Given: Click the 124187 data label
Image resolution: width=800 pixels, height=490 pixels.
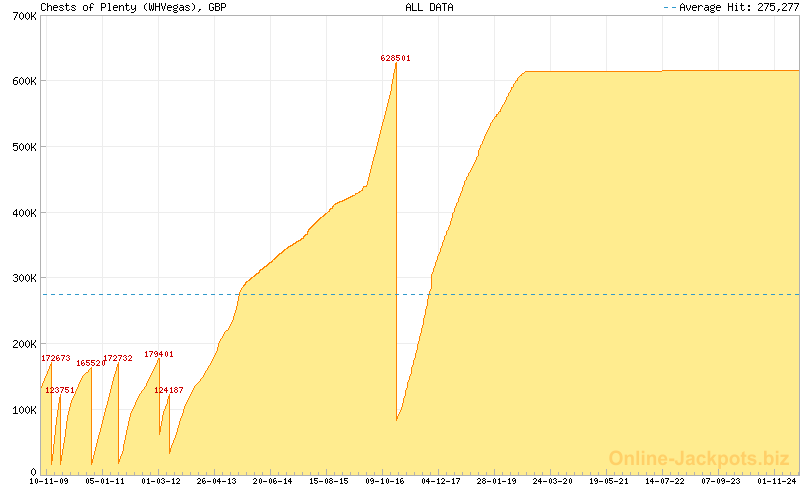Looking at the screenshot, I should click(169, 390).
